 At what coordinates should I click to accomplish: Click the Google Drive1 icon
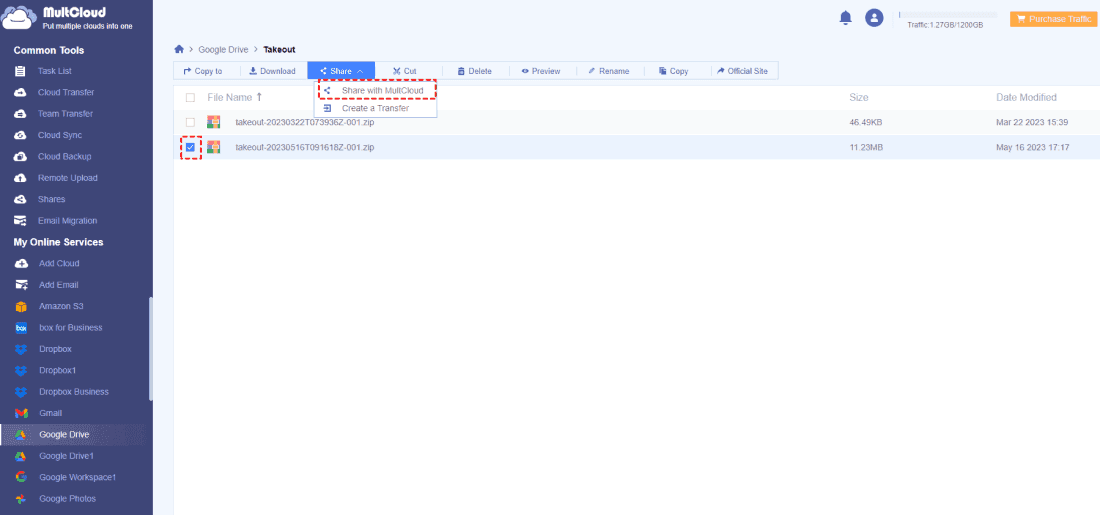pyautogui.click(x=21, y=456)
